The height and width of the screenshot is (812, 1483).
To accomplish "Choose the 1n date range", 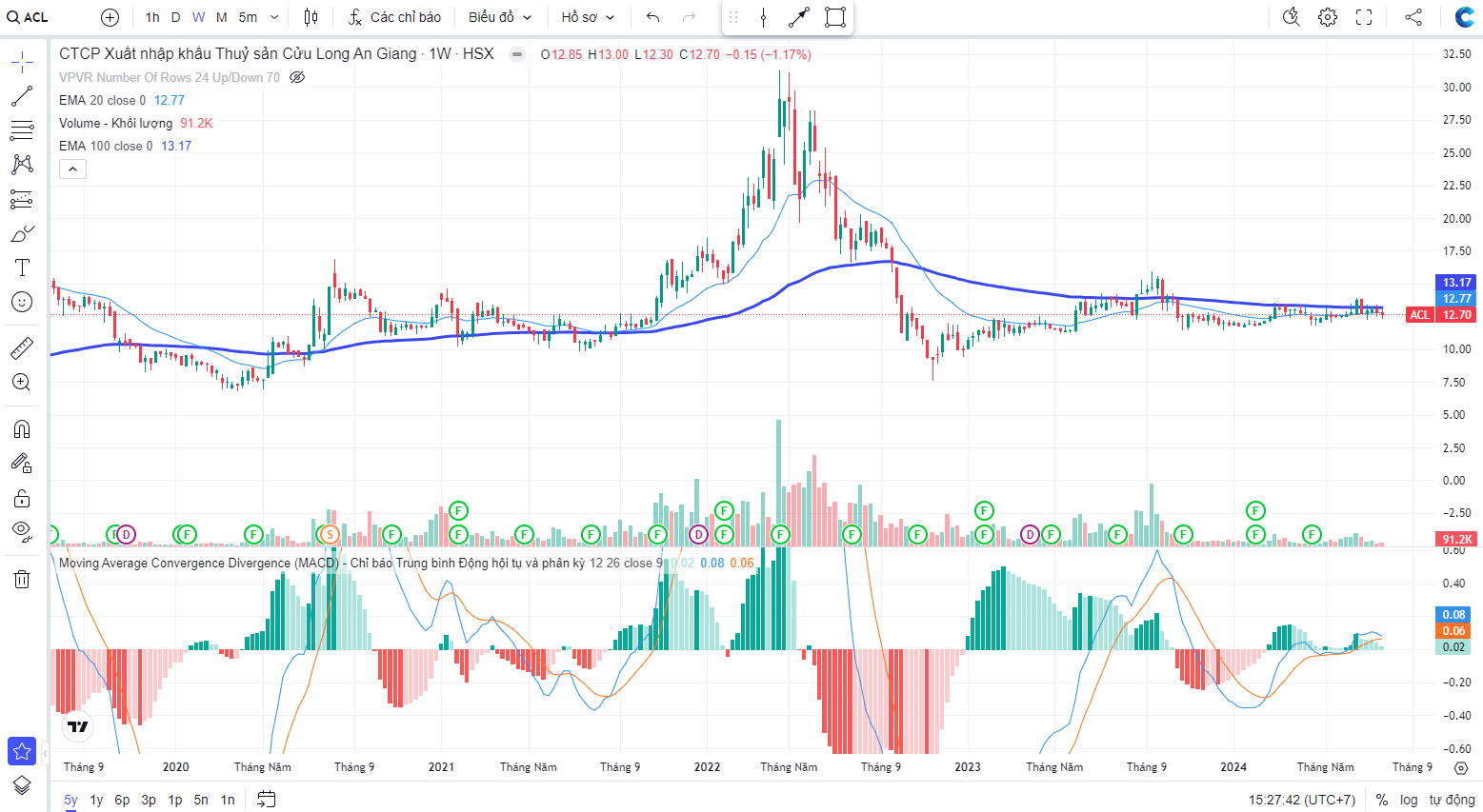I will (x=228, y=800).
